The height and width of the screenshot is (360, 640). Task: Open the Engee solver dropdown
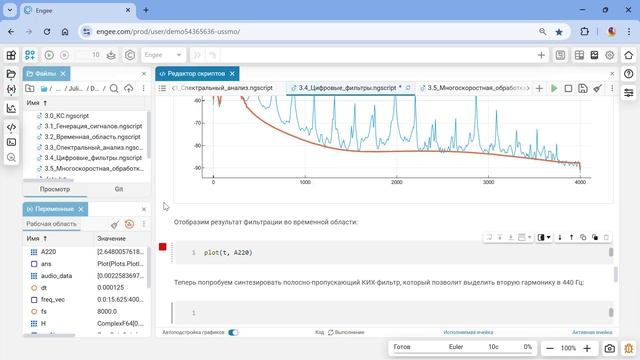point(163,55)
